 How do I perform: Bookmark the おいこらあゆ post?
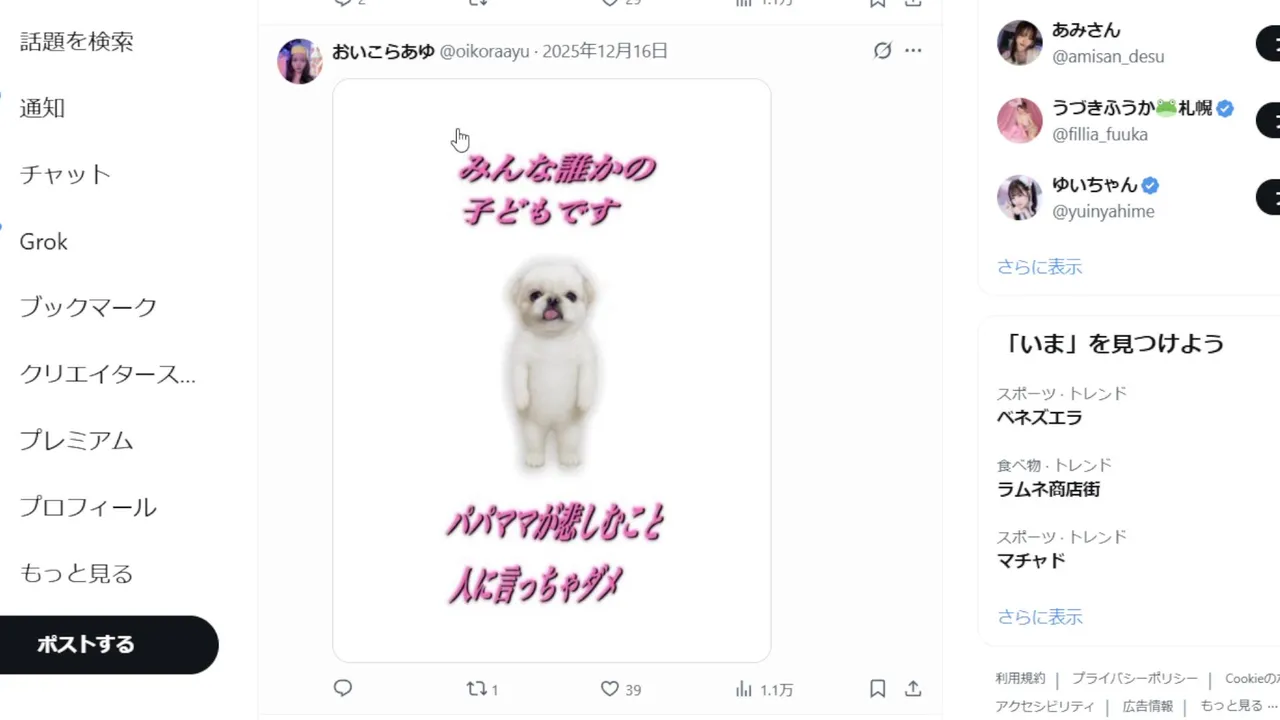877,688
